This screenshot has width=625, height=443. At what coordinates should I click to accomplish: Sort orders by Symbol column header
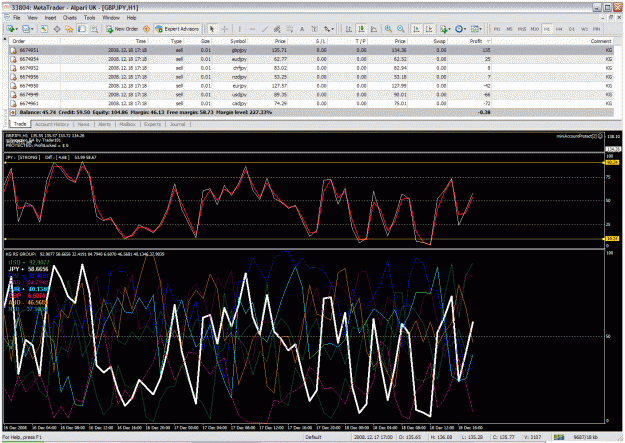point(232,41)
